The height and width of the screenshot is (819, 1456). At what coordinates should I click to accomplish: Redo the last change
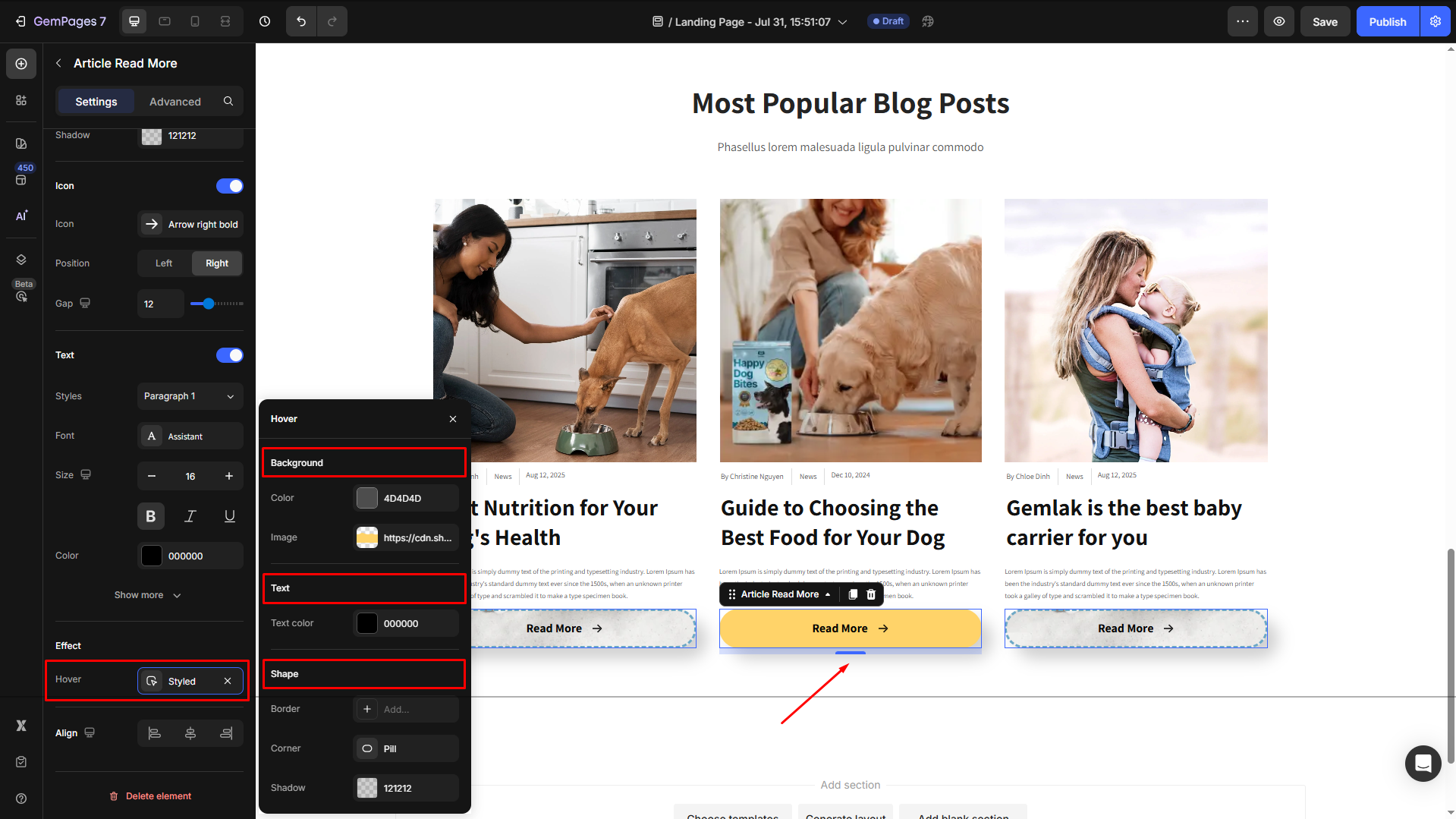click(x=332, y=21)
